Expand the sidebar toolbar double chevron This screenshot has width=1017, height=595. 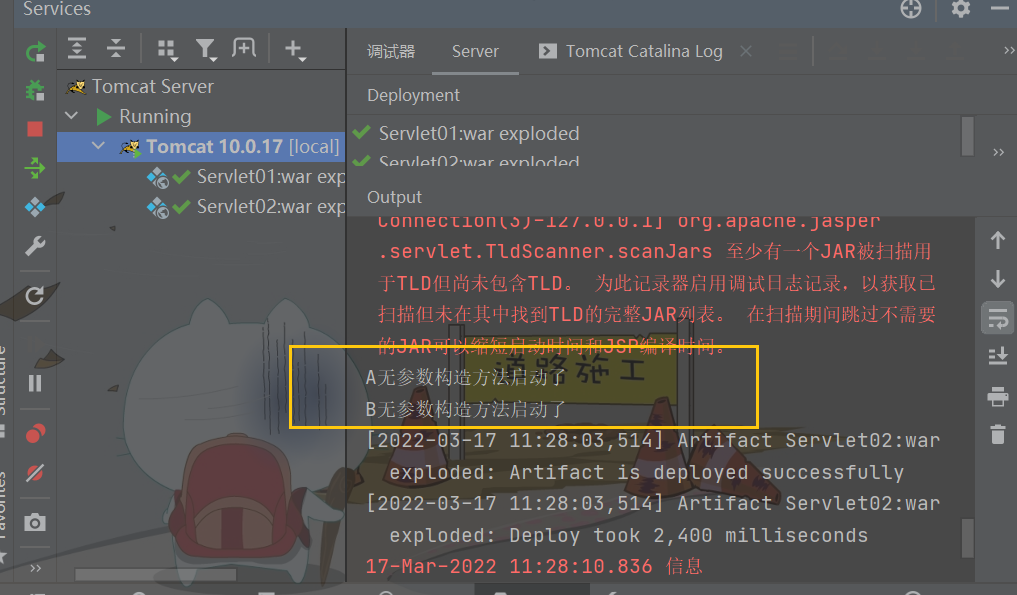point(36,568)
